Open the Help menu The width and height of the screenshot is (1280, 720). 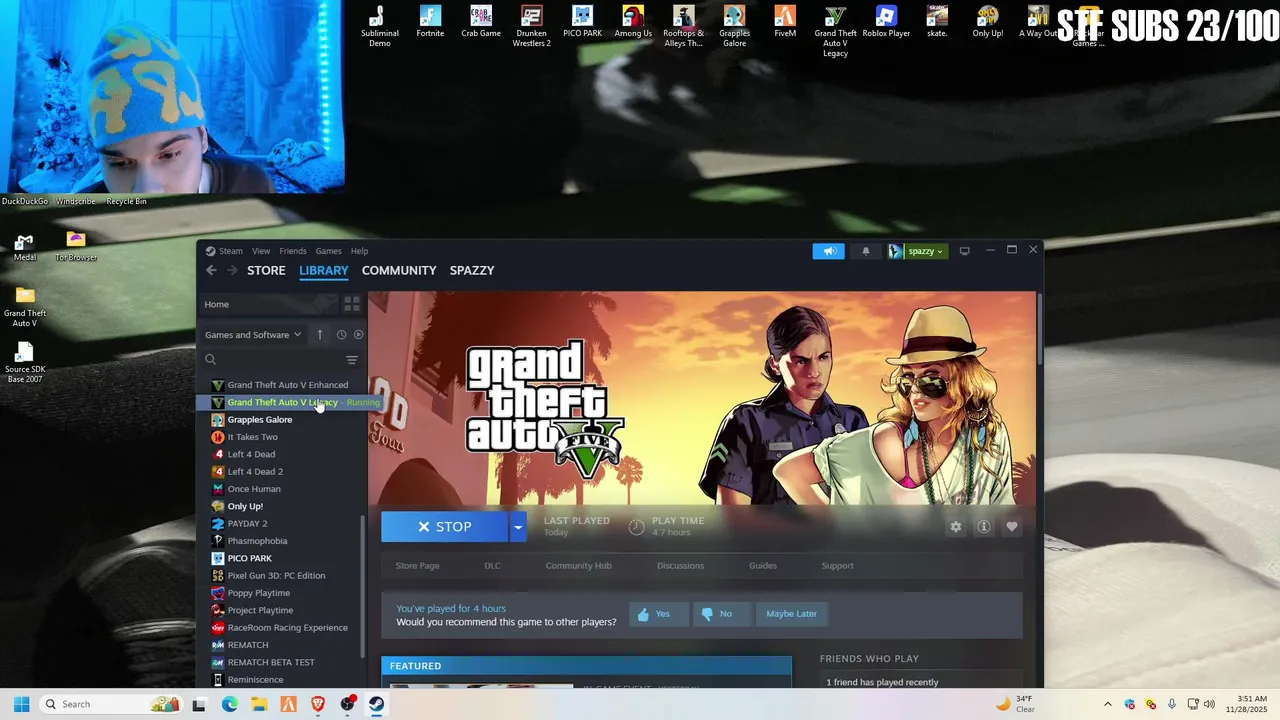pos(359,251)
